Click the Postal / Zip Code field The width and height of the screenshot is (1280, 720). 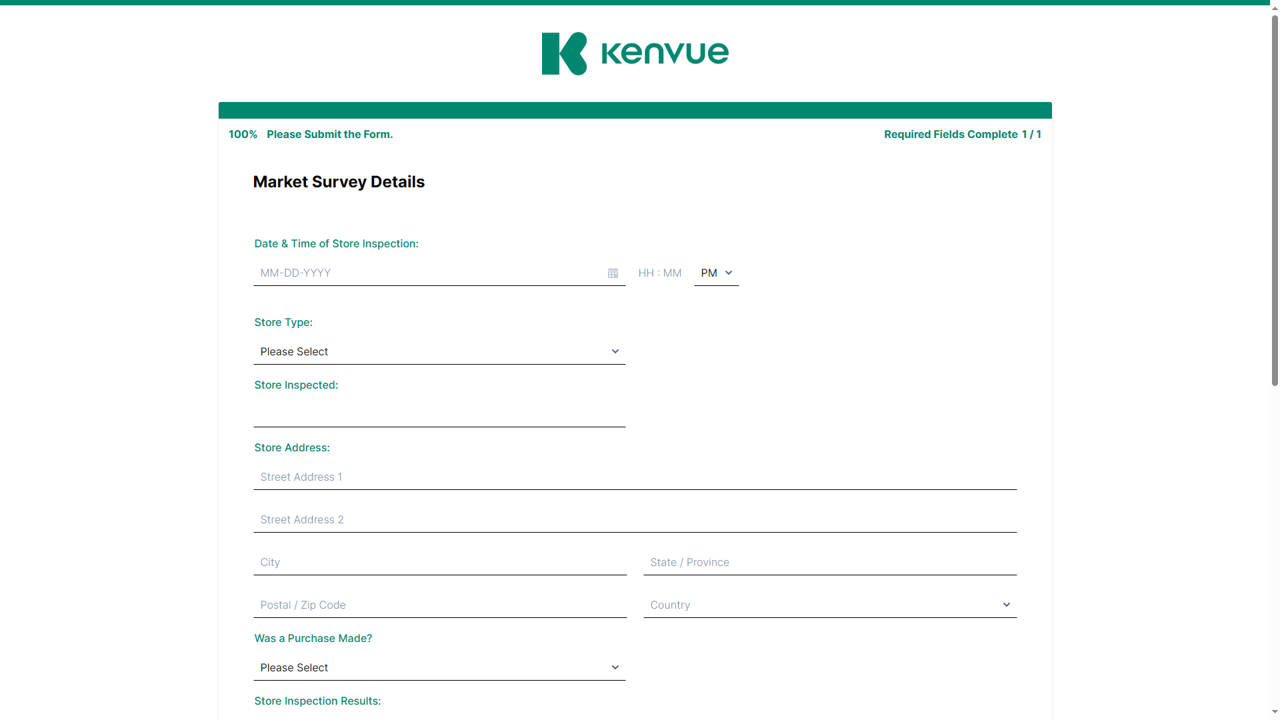tap(439, 604)
